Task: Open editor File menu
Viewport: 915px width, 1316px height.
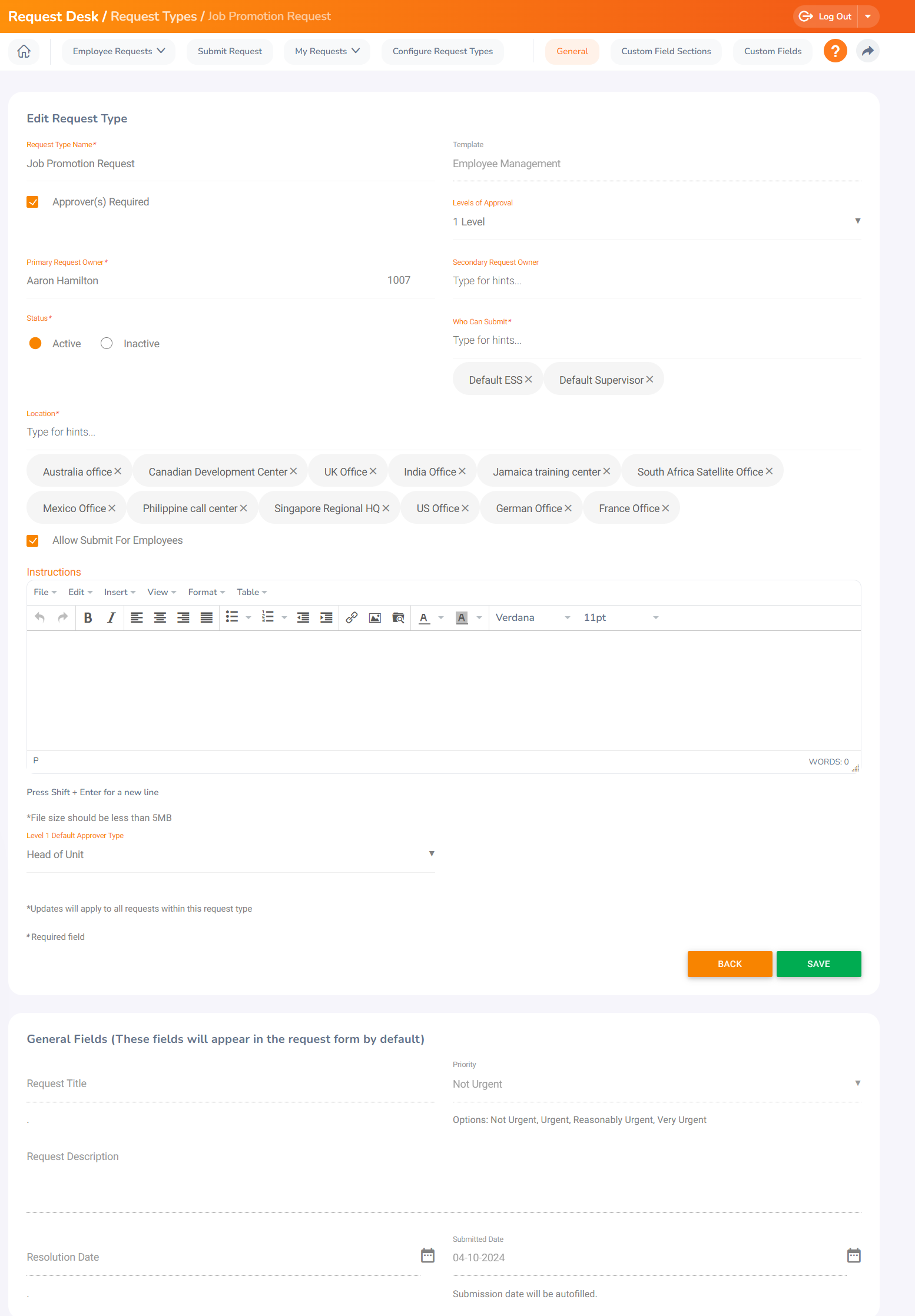Action: (x=45, y=592)
